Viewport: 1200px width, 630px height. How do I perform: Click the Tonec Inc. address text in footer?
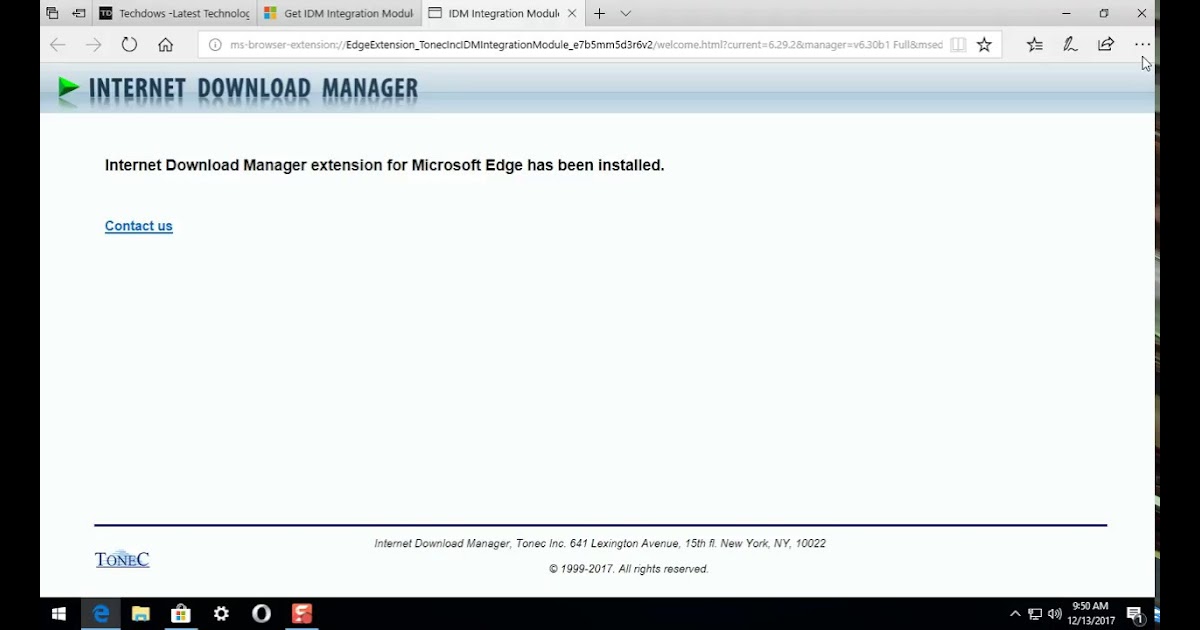(600, 544)
